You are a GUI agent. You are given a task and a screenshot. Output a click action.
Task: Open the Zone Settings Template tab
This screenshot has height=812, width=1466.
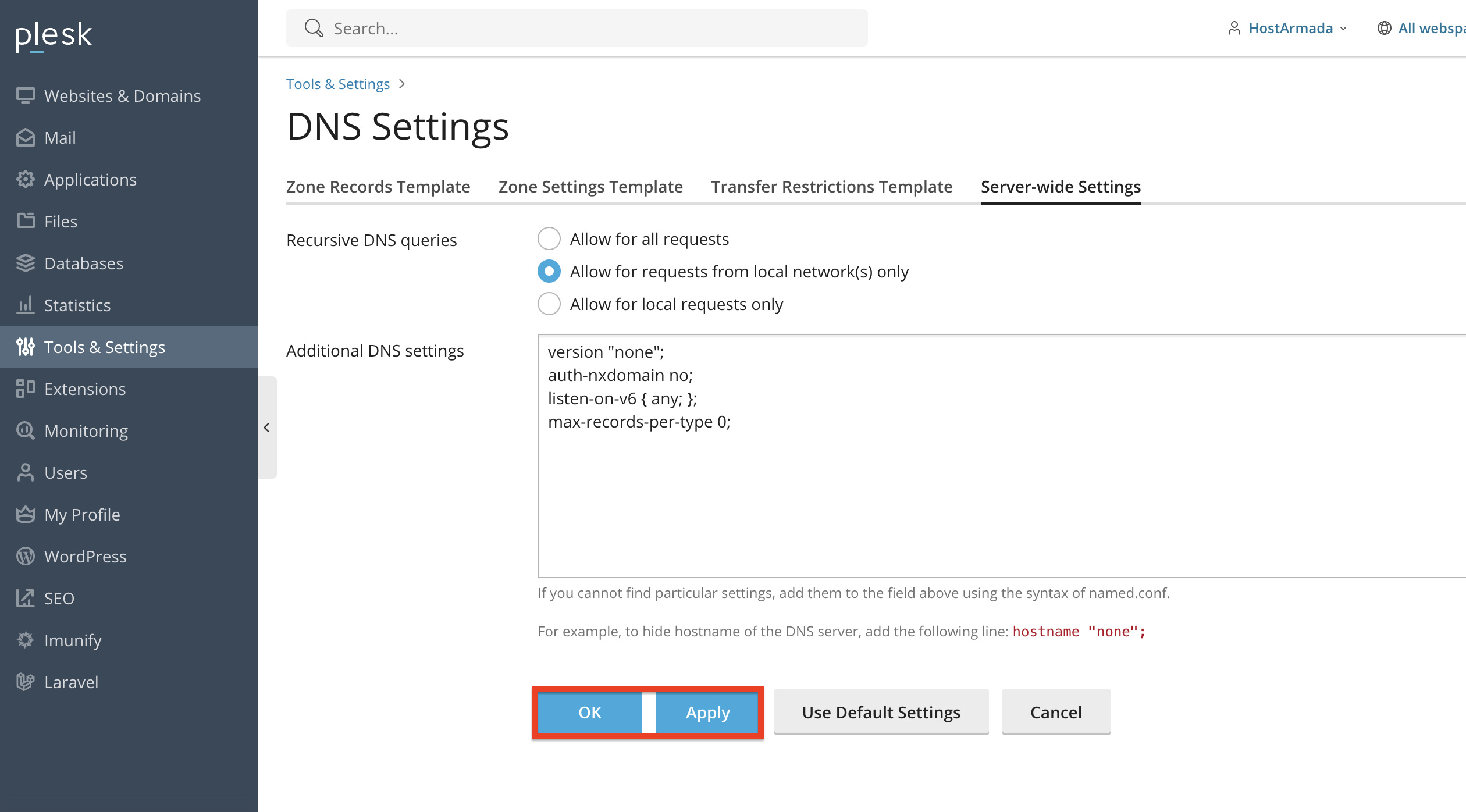click(590, 187)
